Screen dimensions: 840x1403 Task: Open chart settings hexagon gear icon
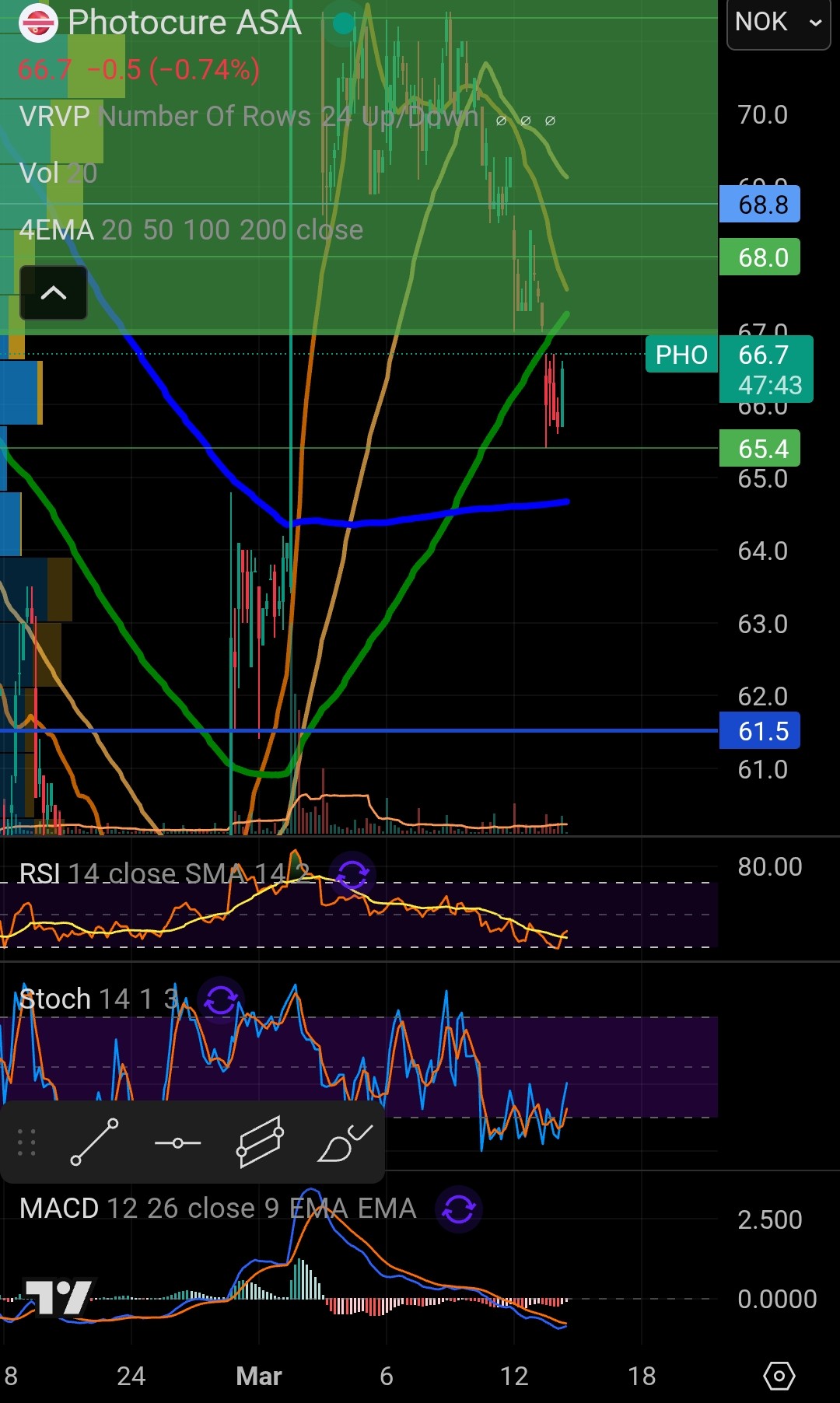779,1376
